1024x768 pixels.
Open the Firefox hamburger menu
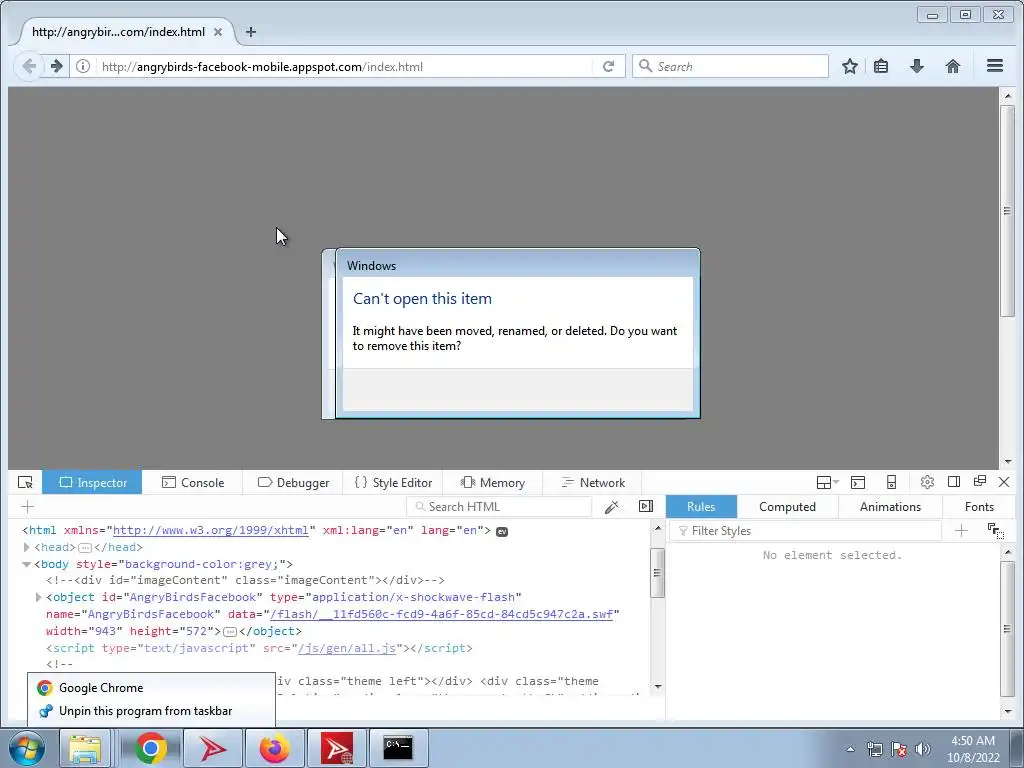(995, 66)
